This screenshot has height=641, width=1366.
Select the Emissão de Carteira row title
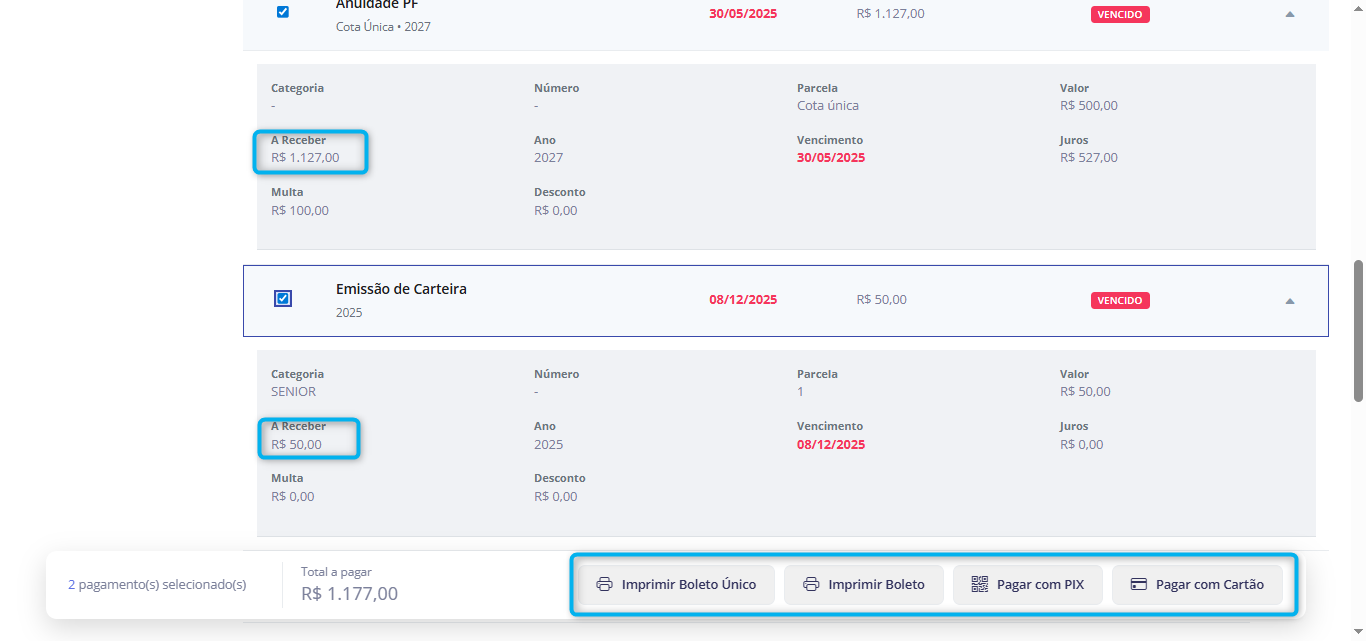[401, 289]
